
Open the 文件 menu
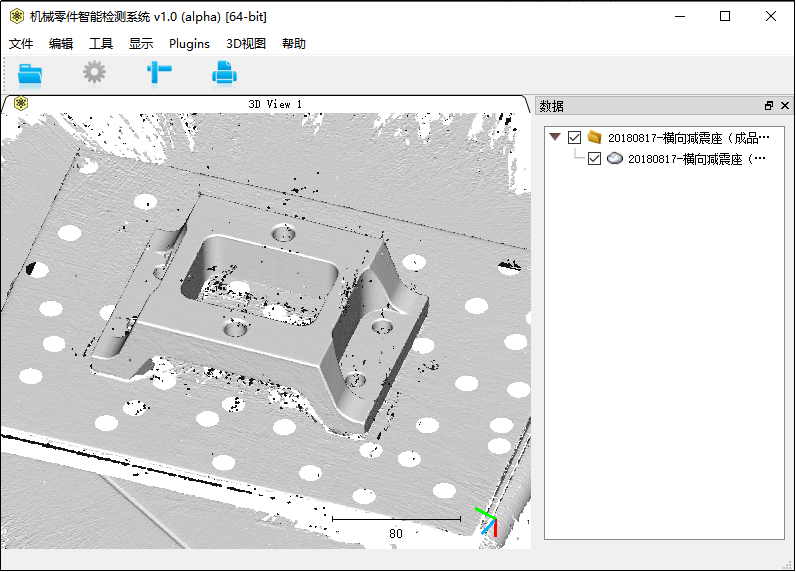coord(21,44)
